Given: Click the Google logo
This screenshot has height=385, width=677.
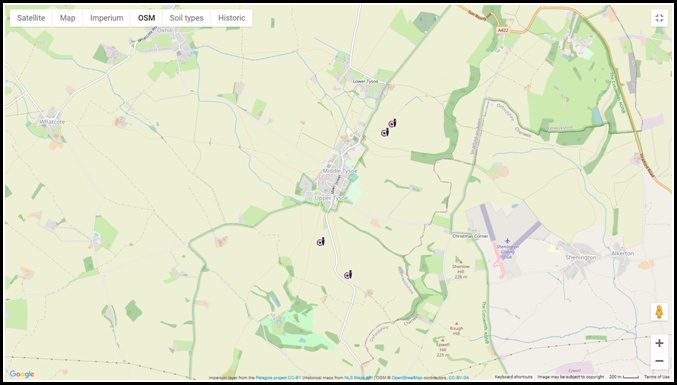Looking at the screenshot, I should [22, 374].
